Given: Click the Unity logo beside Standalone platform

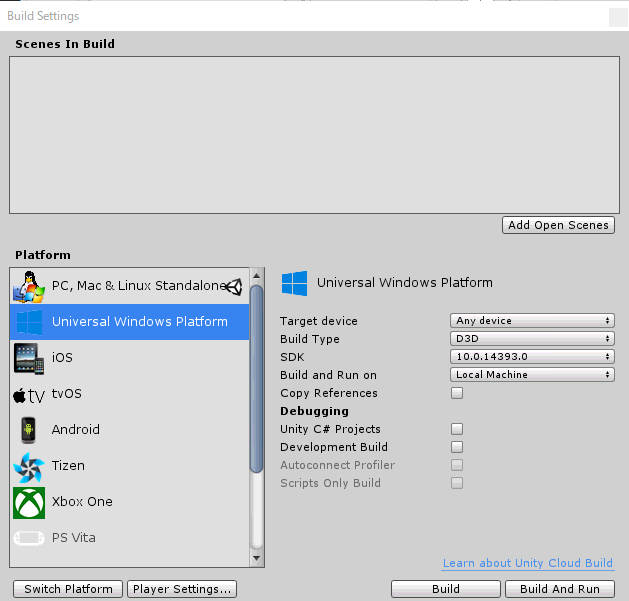Looking at the screenshot, I should pyautogui.click(x=234, y=286).
